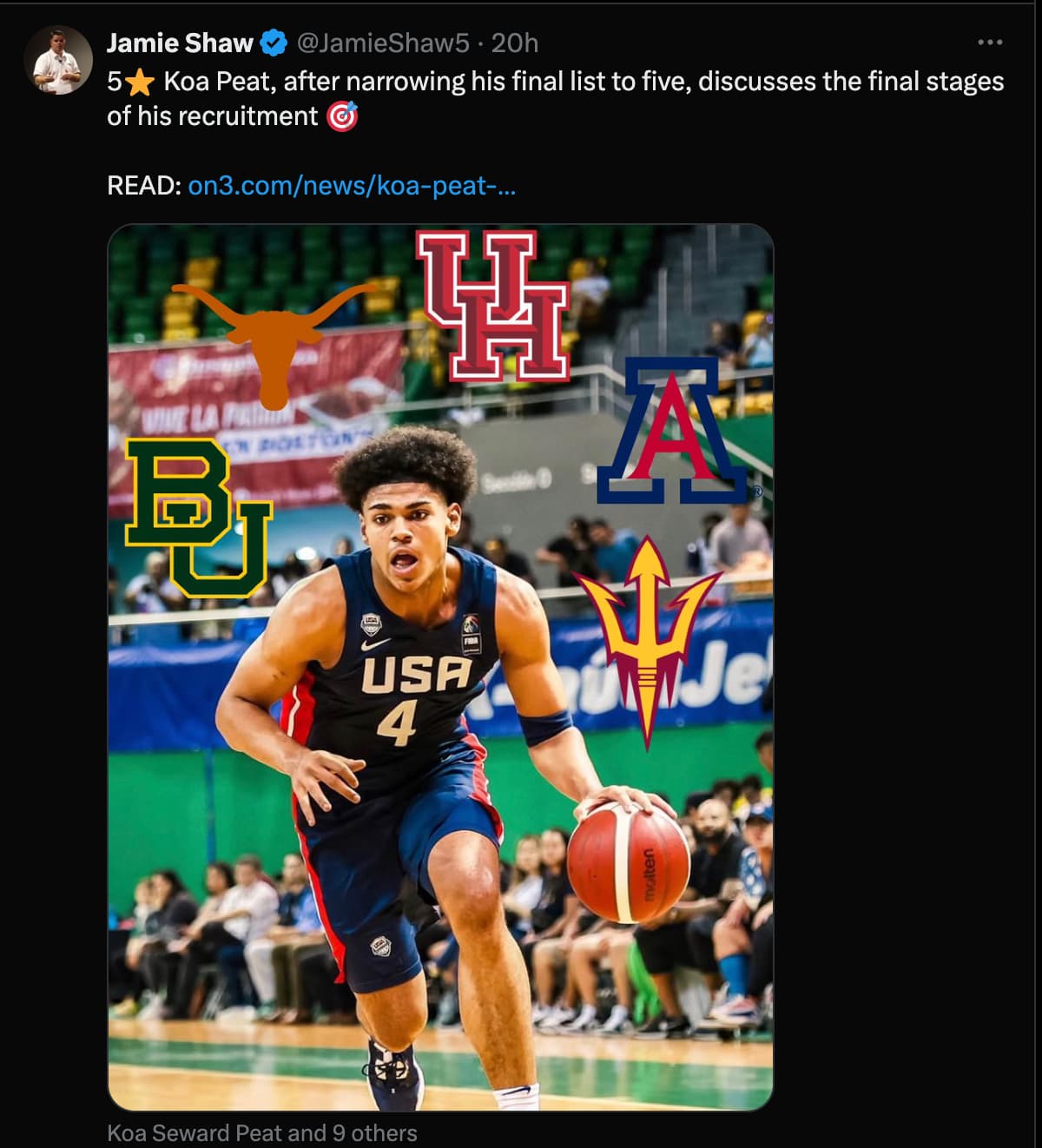Viewport: 1042px width, 1148px height.
Task: Show tagged people: Koa Seward Peat and 9 others
Action: coord(261,1133)
